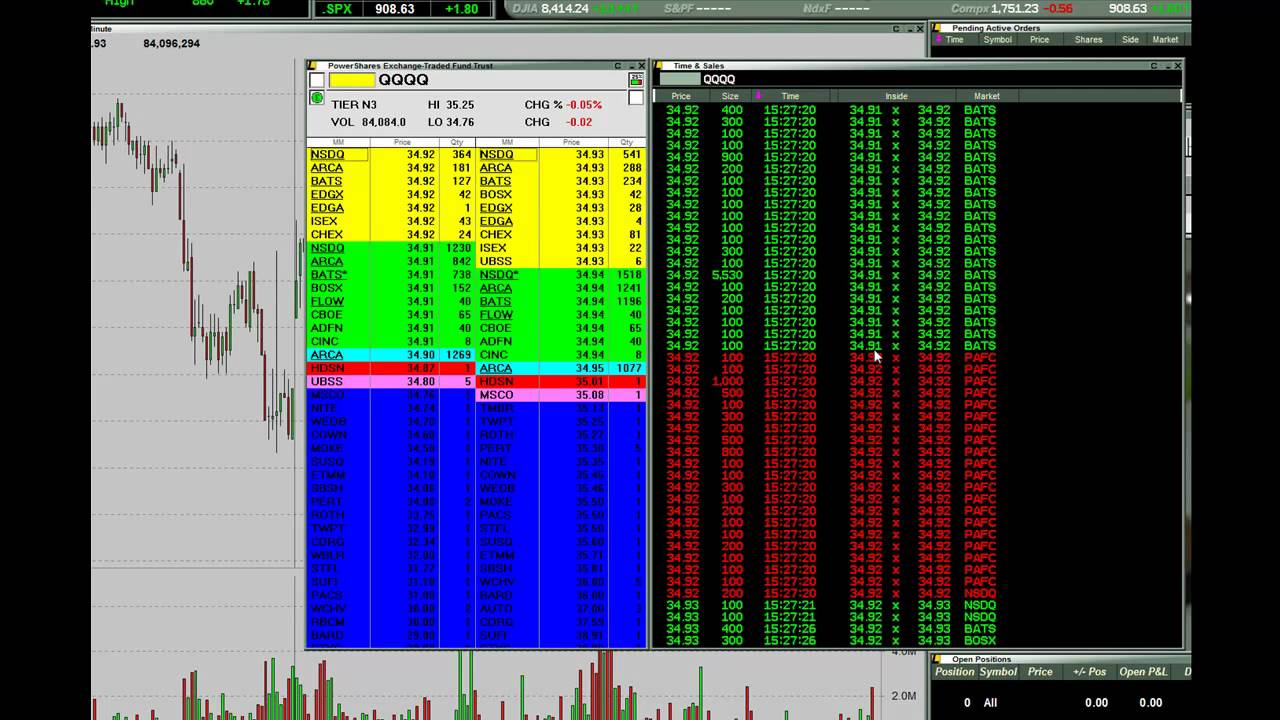Click the ask-side Qty column header in Level 2

click(627, 143)
